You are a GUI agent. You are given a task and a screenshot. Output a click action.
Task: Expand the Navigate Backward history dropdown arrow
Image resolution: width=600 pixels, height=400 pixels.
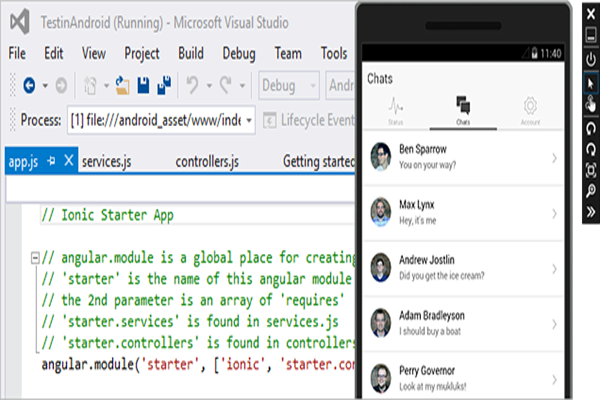[45, 85]
